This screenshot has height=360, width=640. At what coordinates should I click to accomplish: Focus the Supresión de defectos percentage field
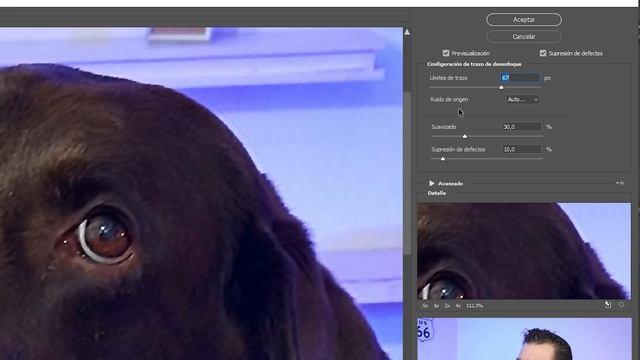pyautogui.click(x=521, y=149)
